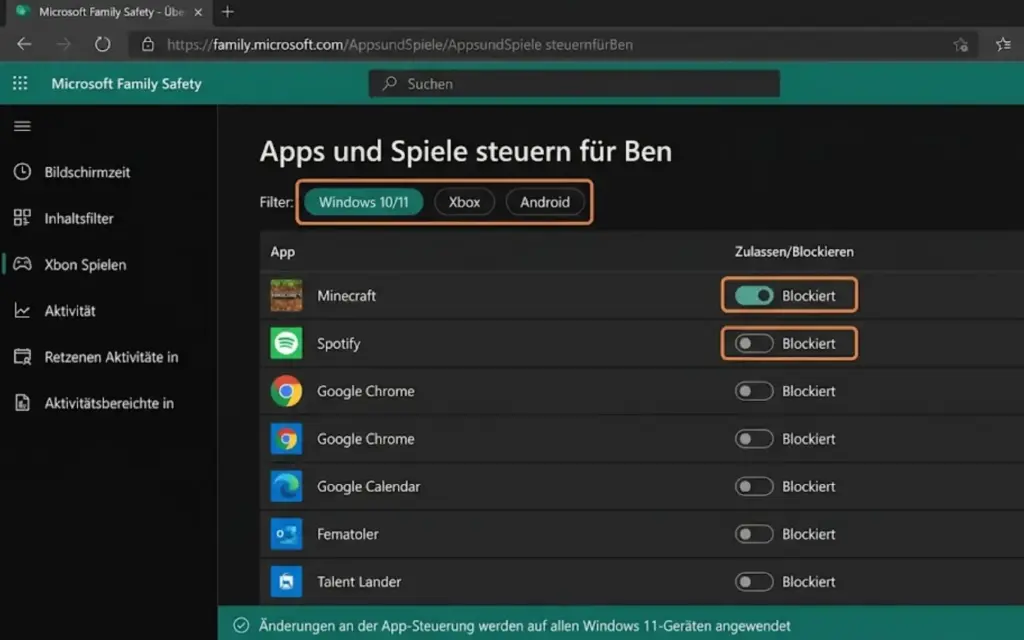Click the address bar lock icon
Viewport: 1024px width, 640px height.
[148, 44]
